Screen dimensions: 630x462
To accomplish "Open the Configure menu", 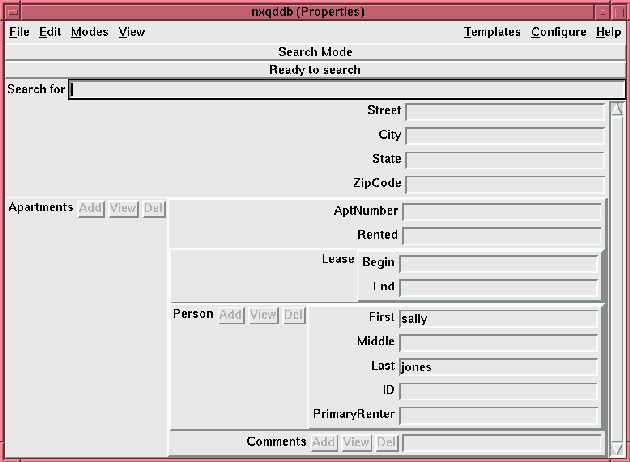I will pos(558,32).
